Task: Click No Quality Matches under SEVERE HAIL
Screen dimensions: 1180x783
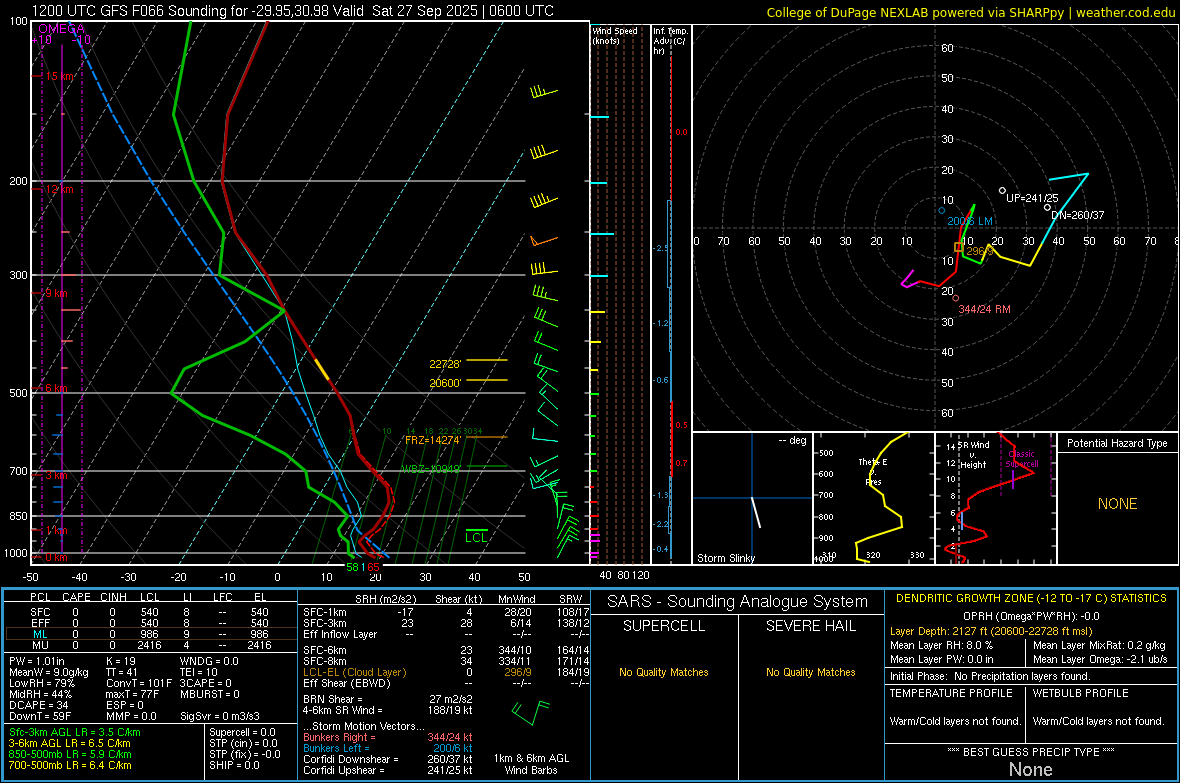Action: click(x=810, y=672)
